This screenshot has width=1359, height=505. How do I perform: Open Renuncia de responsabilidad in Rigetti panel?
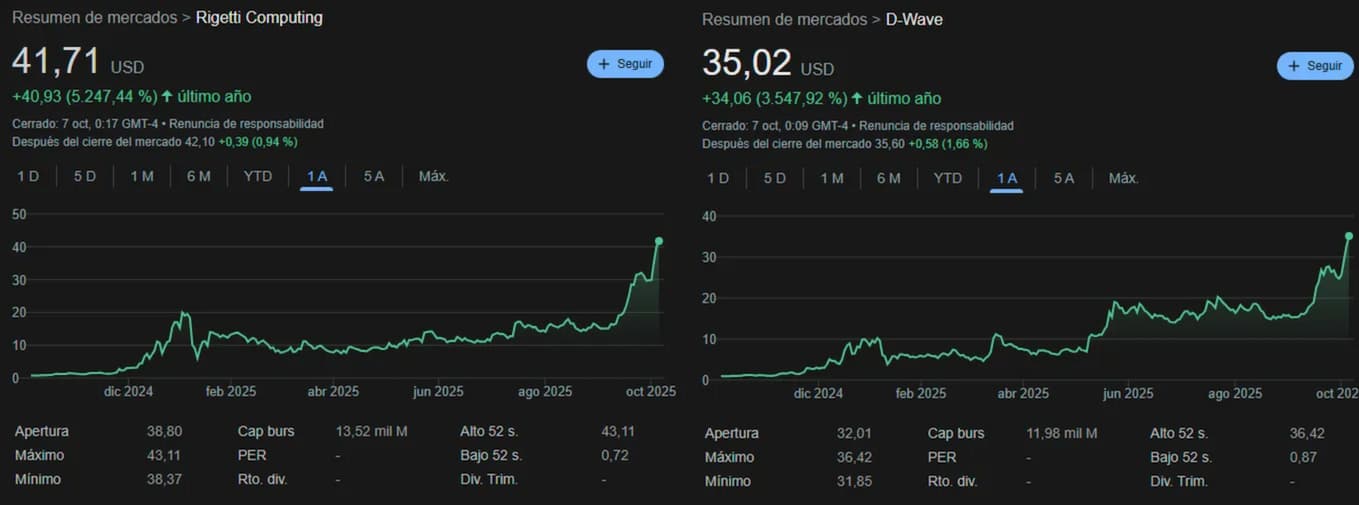coord(246,124)
